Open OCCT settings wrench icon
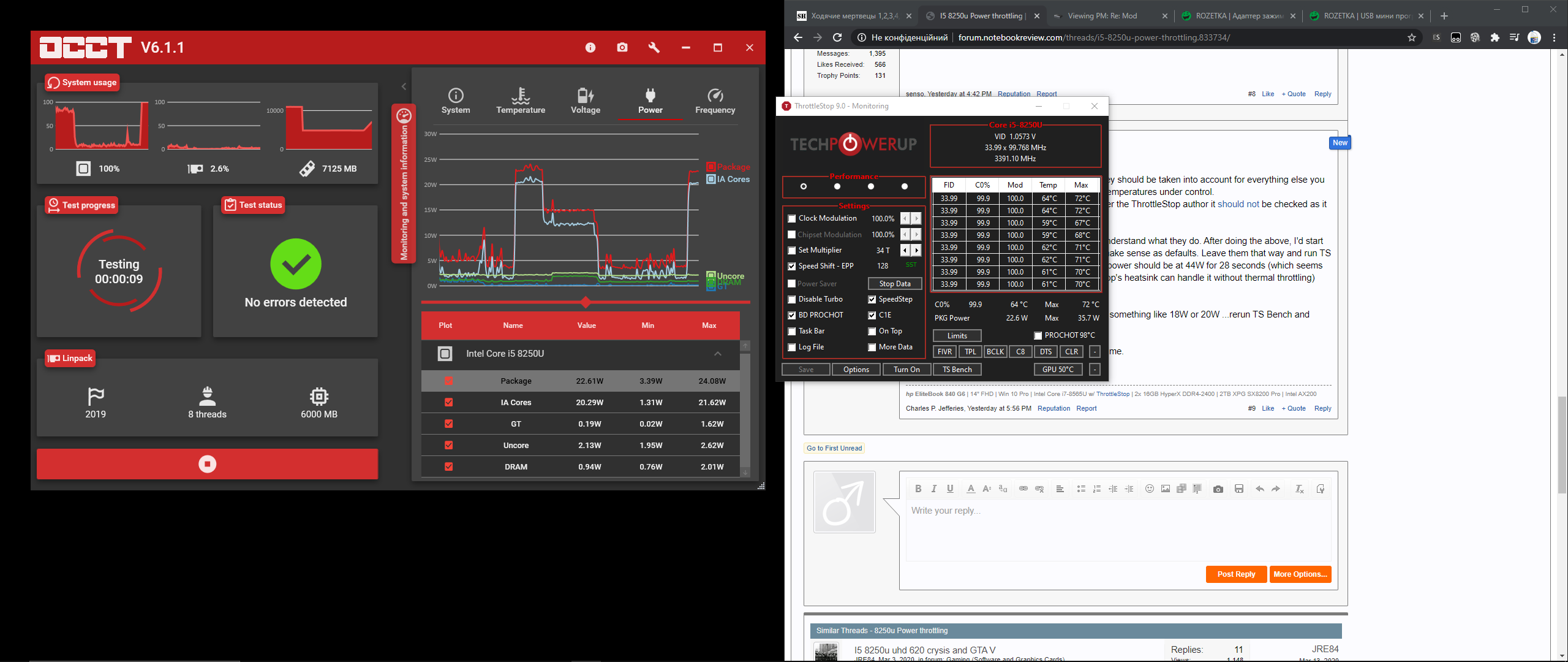Viewport: 1568px width, 662px height. (x=654, y=48)
